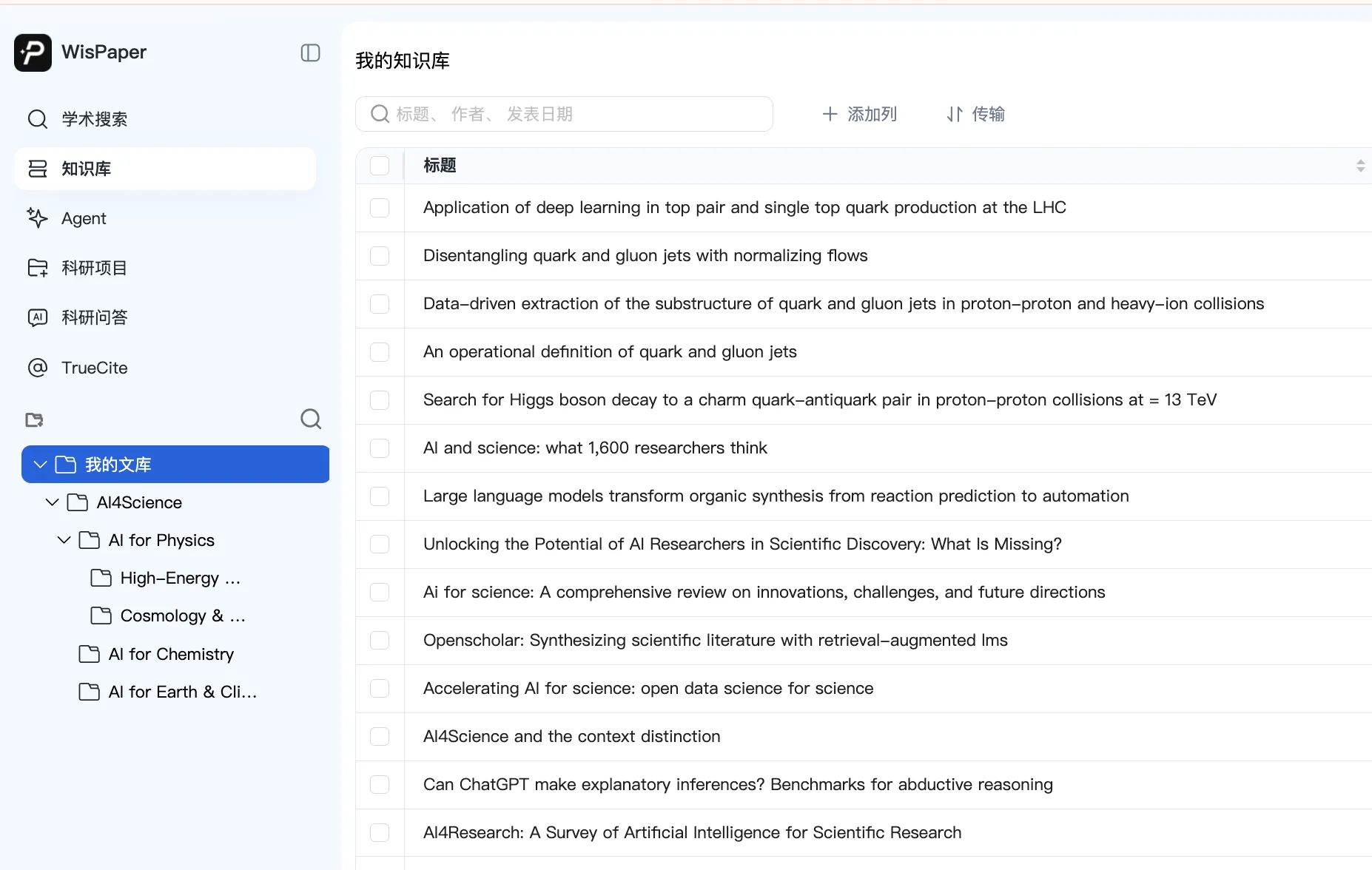Open AI4Science and the context distinction

[x=572, y=736]
